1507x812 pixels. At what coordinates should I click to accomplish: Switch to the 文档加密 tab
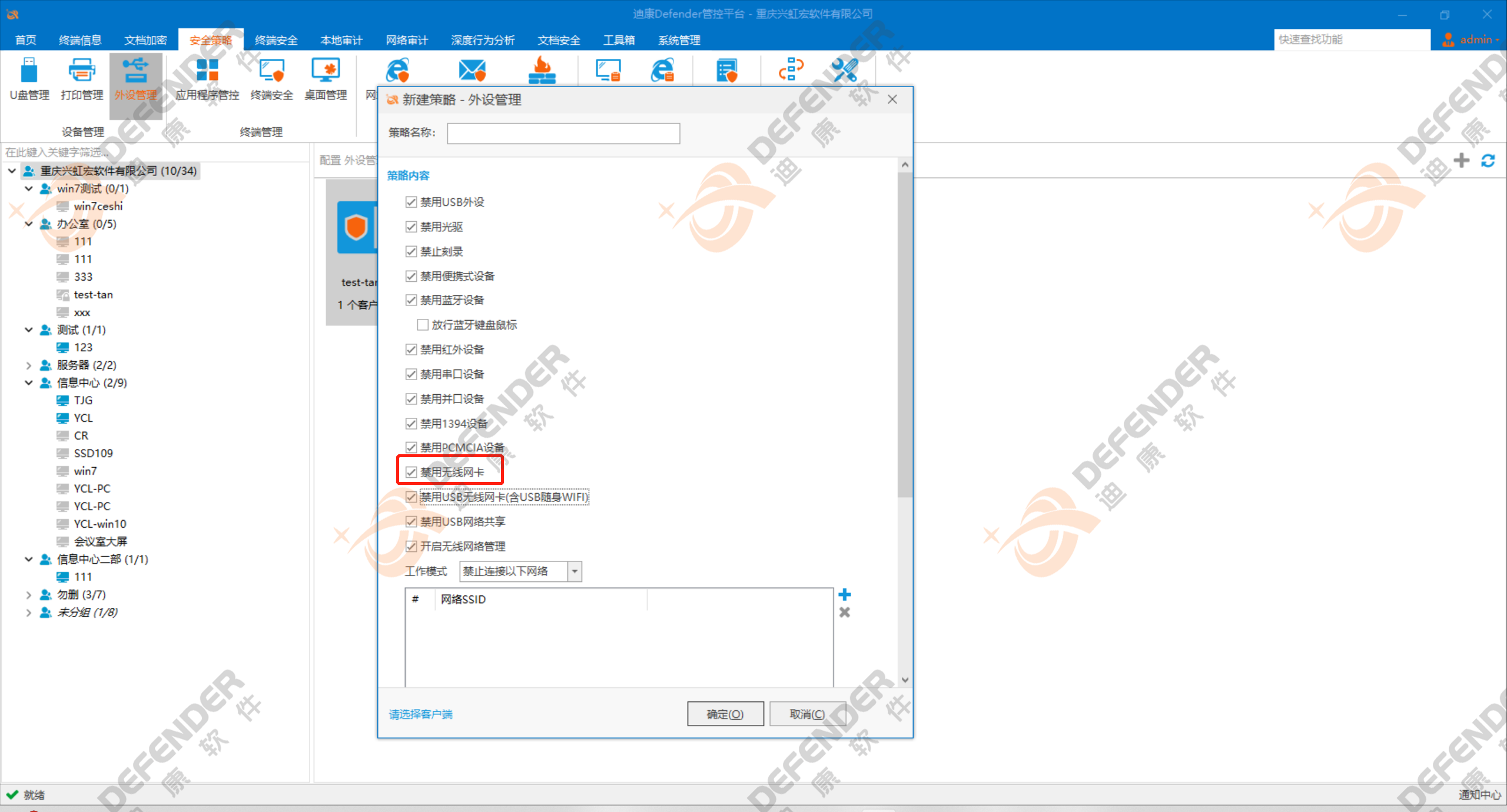145,40
